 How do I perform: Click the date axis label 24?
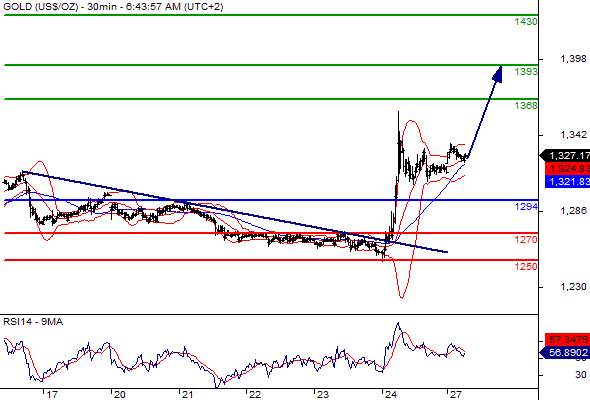coord(391,395)
